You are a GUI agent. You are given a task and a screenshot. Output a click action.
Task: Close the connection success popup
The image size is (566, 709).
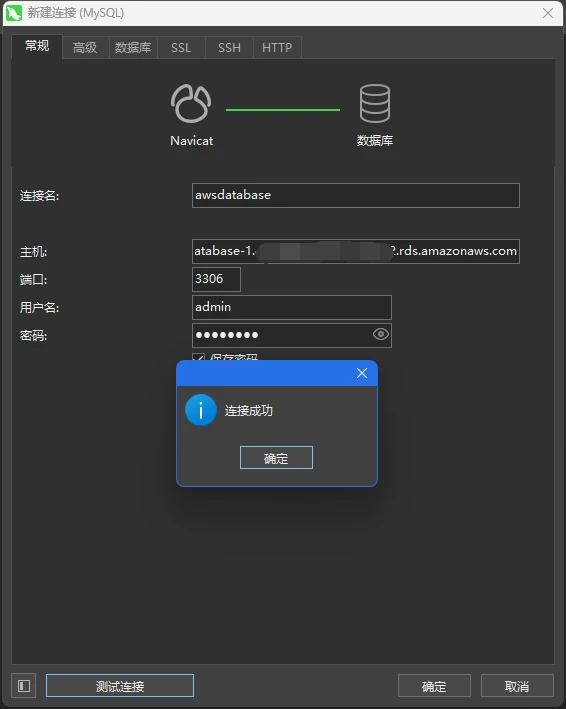[x=362, y=373]
